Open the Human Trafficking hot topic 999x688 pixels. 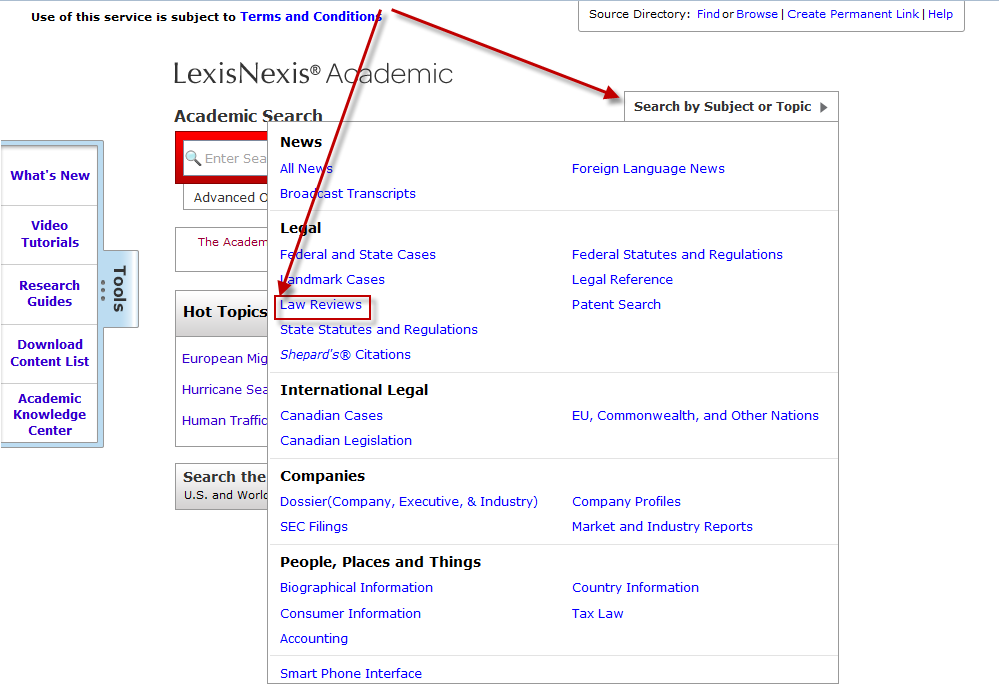(x=224, y=420)
